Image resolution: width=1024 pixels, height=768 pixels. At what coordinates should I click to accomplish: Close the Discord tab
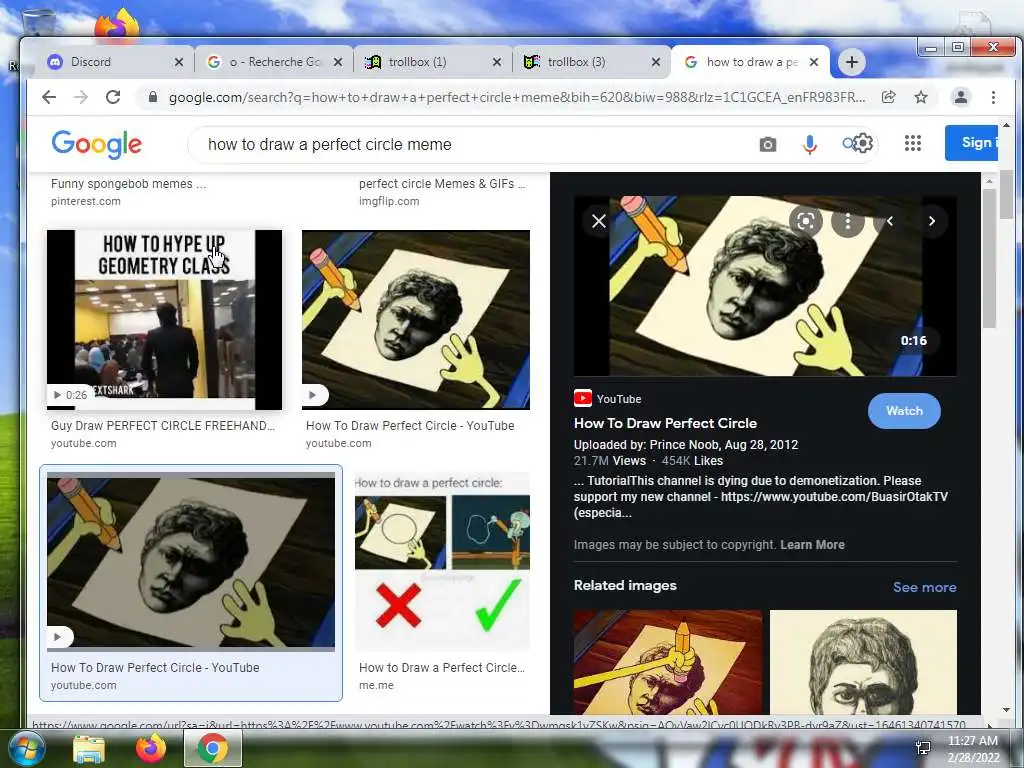point(178,62)
